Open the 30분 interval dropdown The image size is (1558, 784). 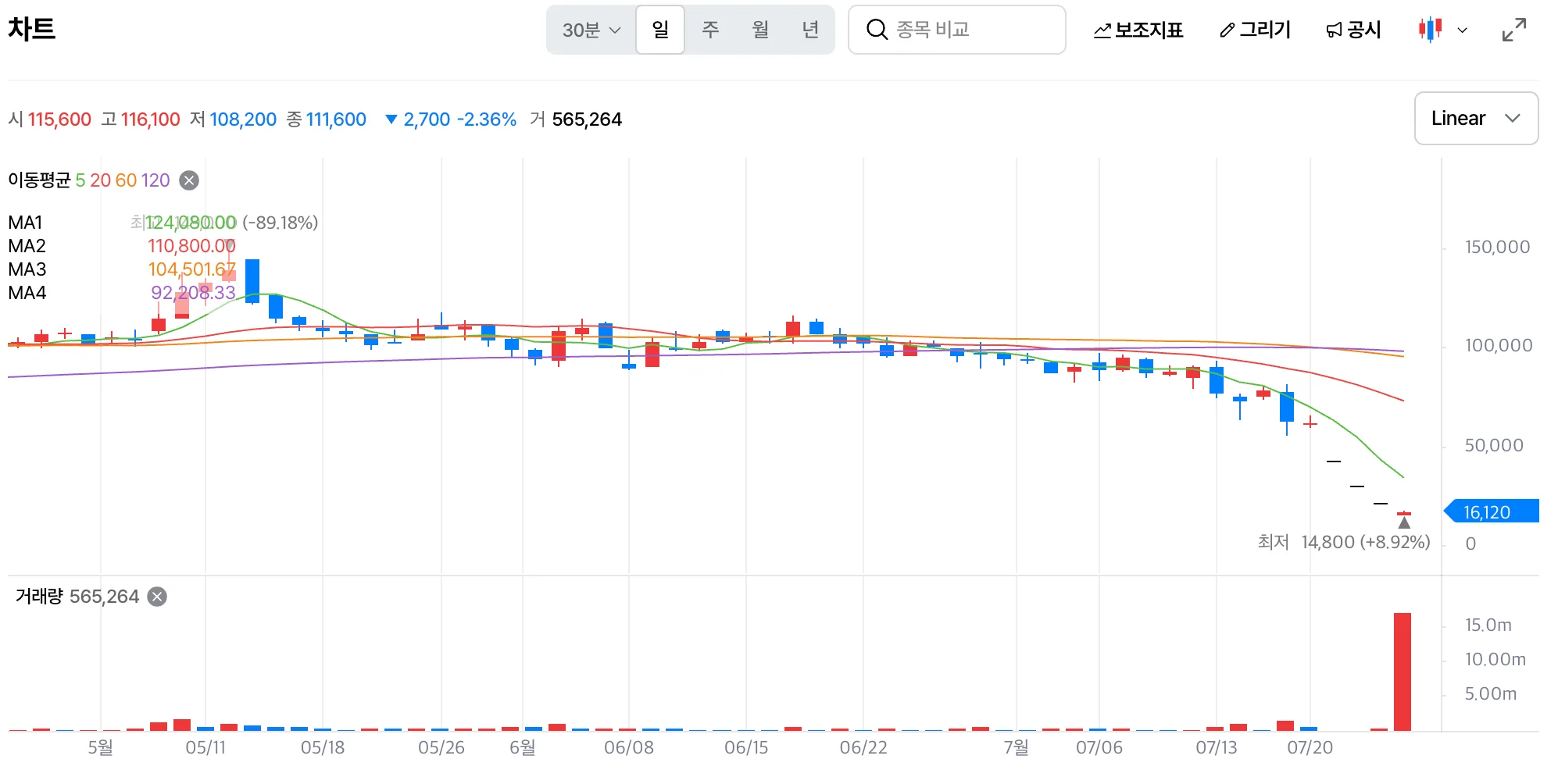(x=591, y=30)
